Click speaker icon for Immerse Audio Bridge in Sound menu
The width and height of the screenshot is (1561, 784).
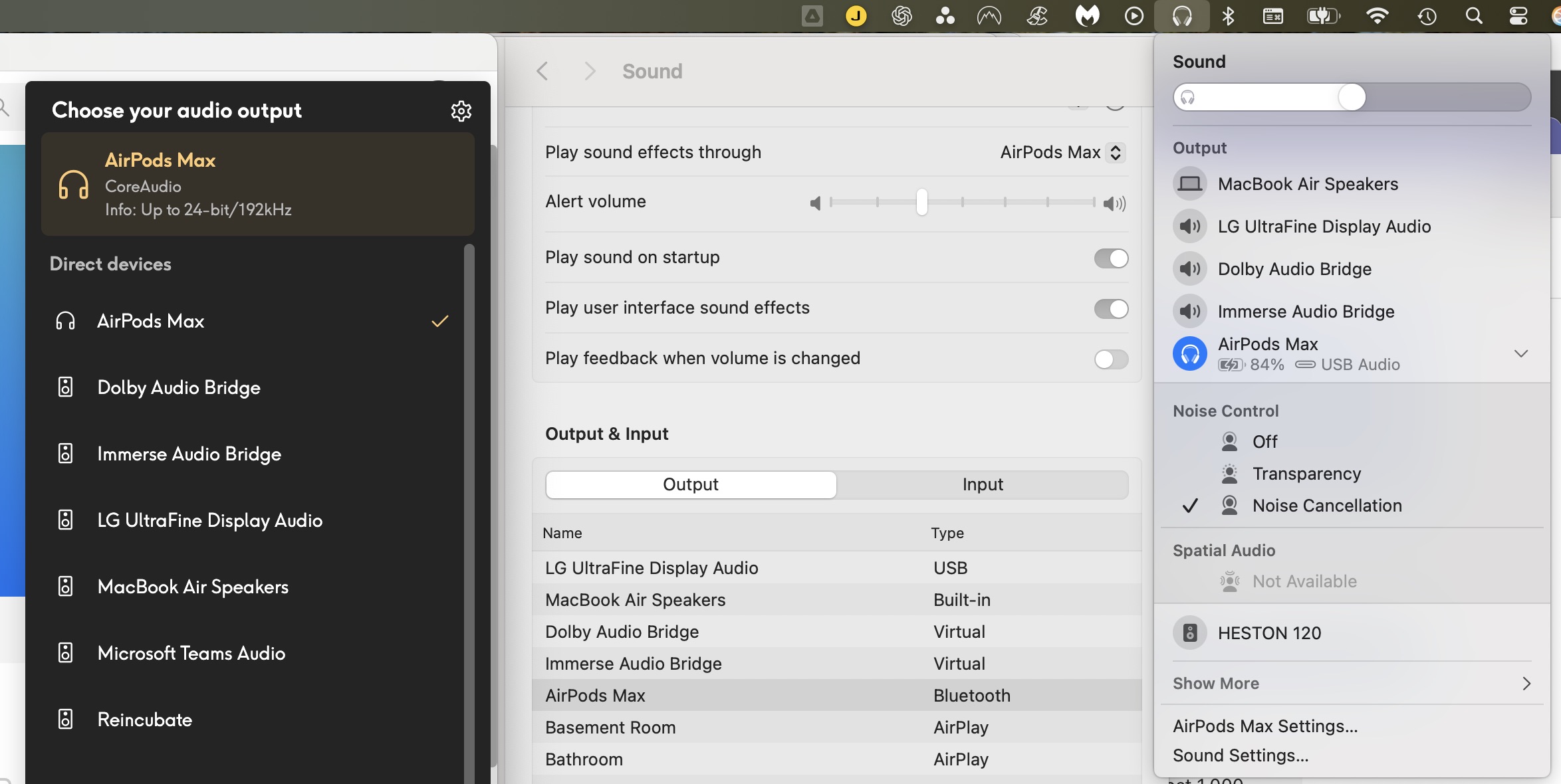(x=1189, y=312)
